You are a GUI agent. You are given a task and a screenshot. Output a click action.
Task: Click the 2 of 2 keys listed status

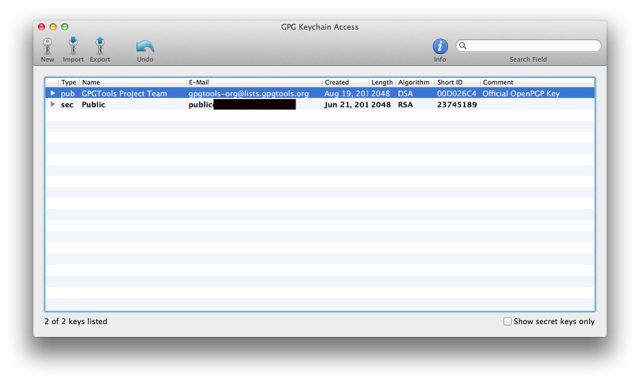pyautogui.click(x=76, y=321)
